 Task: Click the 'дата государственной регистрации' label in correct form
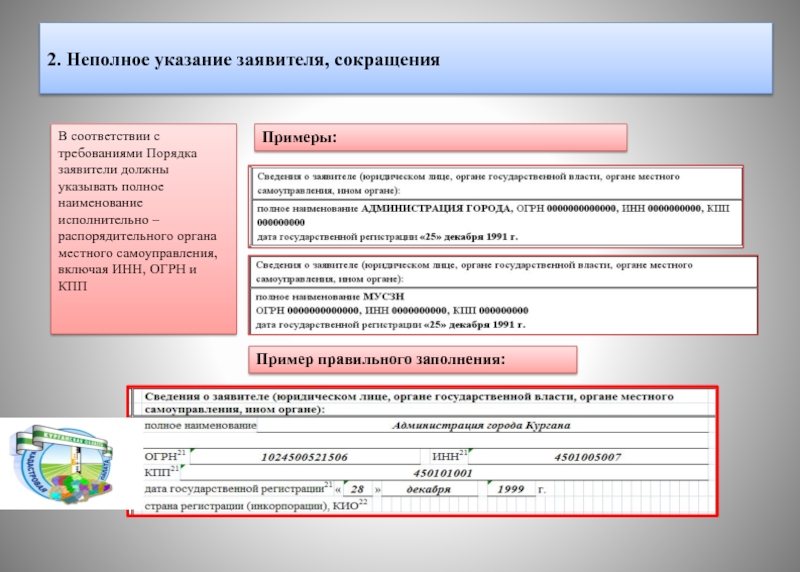coord(236,489)
